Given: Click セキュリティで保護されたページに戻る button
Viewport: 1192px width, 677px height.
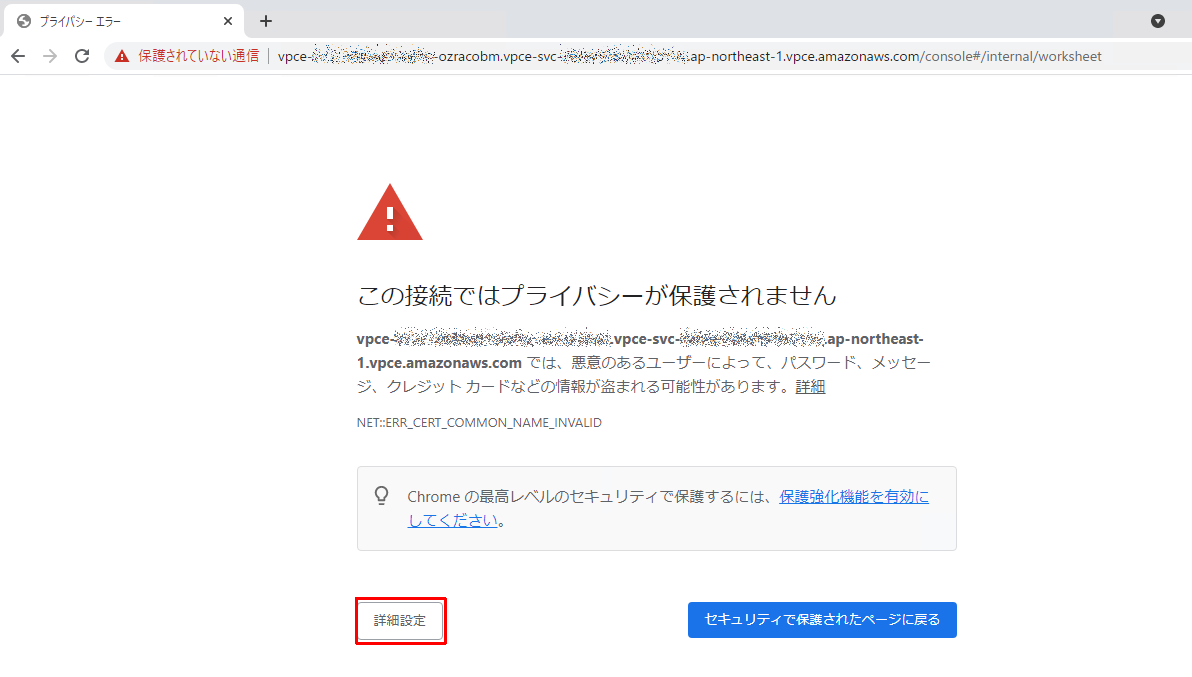Looking at the screenshot, I should coord(823,620).
